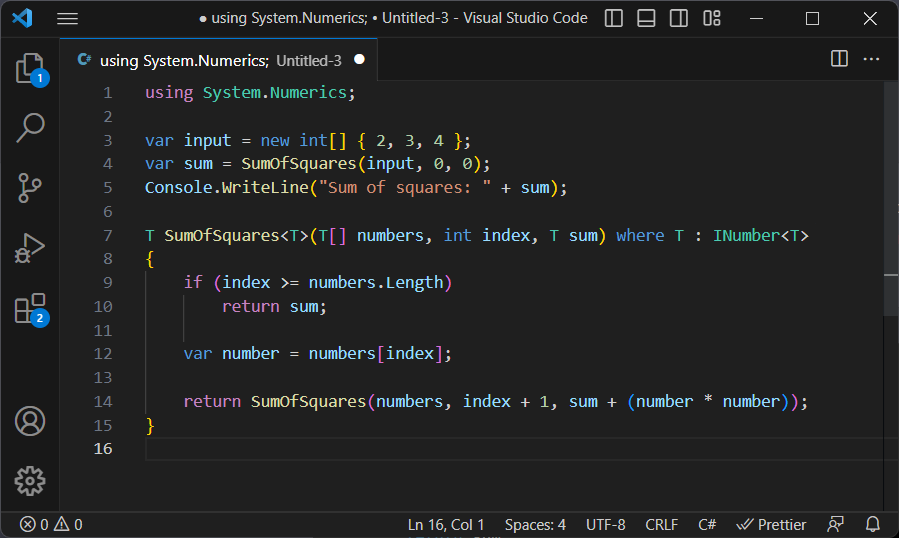Open the Accounts menu icon
Image resolution: width=899 pixels, height=538 pixels.
click(x=30, y=421)
